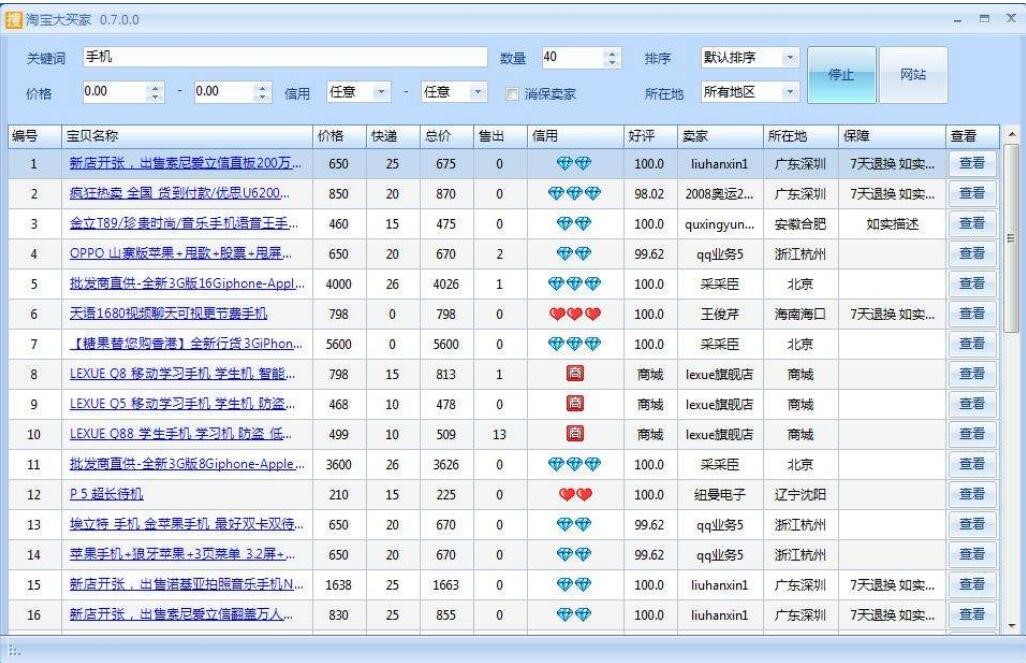Viewport: 1026px width, 663px height.
Task: Click total price cell 4026
Action: point(446,284)
